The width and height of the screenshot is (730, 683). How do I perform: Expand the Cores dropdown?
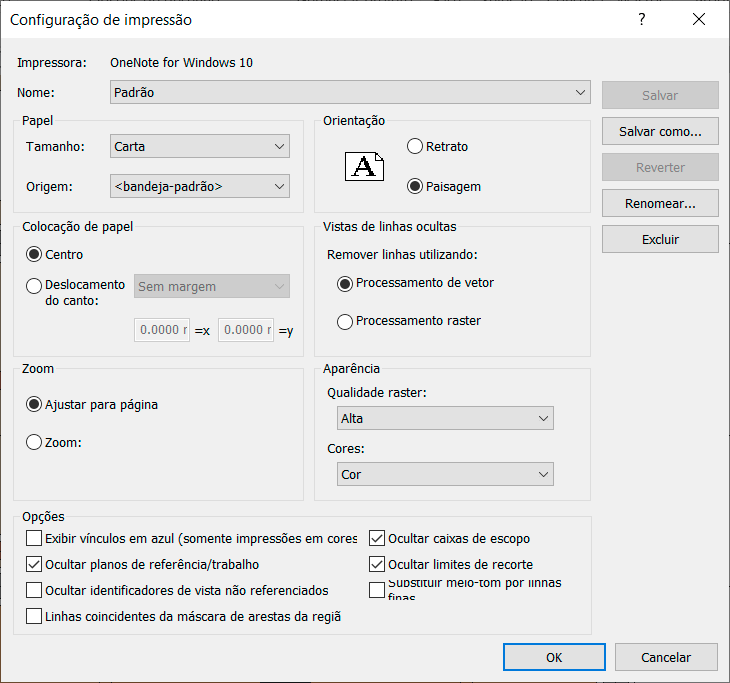pos(445,474)
